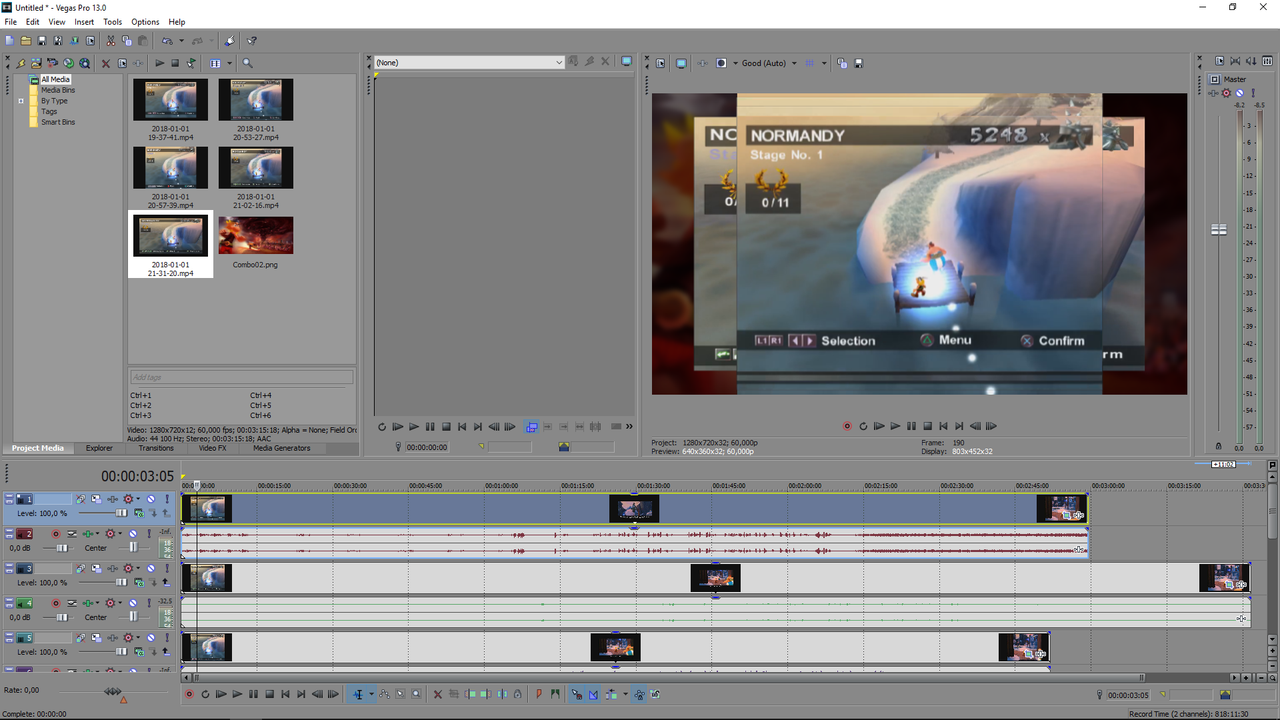Viewport: 1280px width, 720px height.
Task: Switch to the Media Generators tab
Action: pyautogui.click(x=281, y=448)
